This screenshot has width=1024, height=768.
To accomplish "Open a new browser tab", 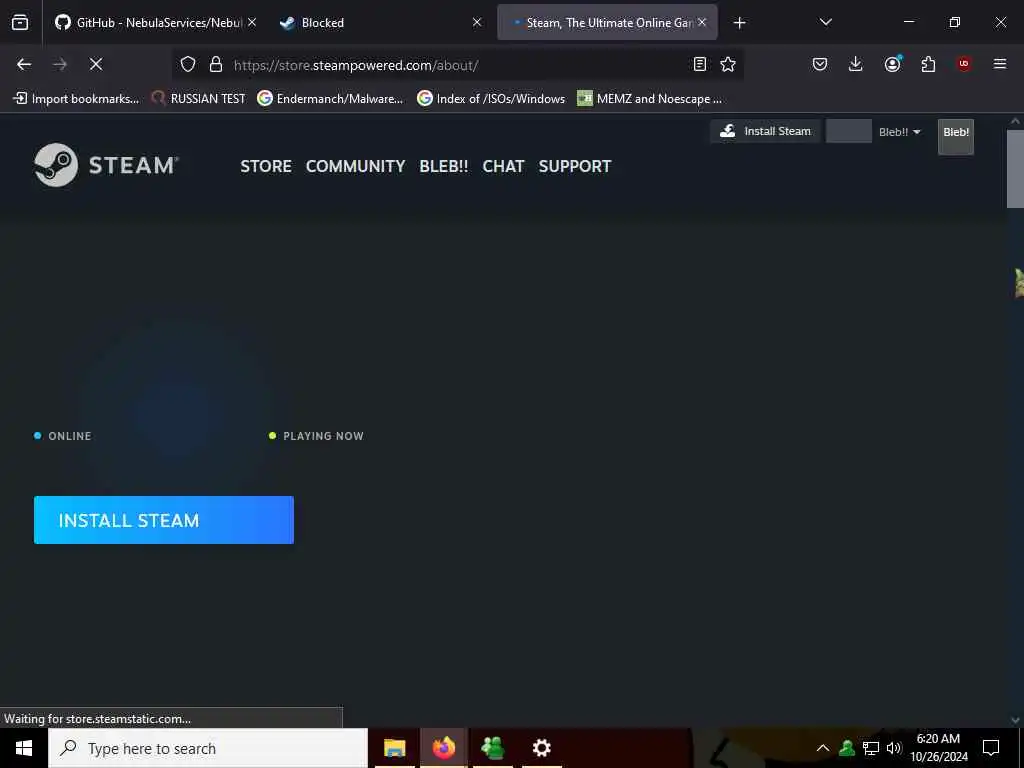I will pos(739,23).
